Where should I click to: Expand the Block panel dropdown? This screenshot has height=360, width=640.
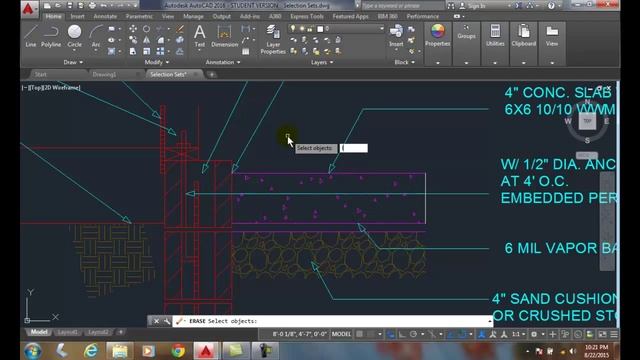pos(404,62)
